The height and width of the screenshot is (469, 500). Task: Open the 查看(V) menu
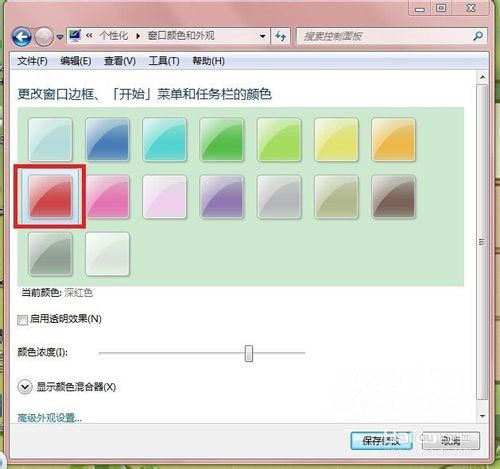(x=120, y=61)
